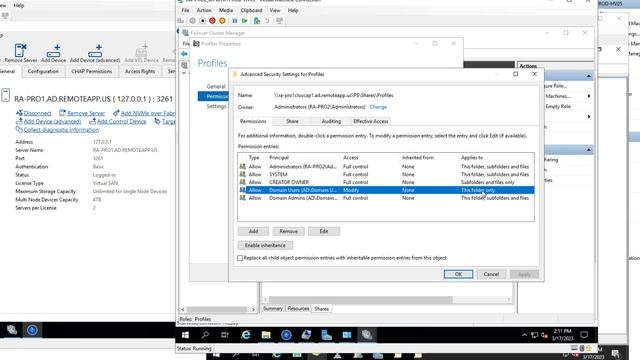640x360 pixels.
Task: Select SYSTEM permission entry row
Action: pyautogui.click(x=386, y=174)
